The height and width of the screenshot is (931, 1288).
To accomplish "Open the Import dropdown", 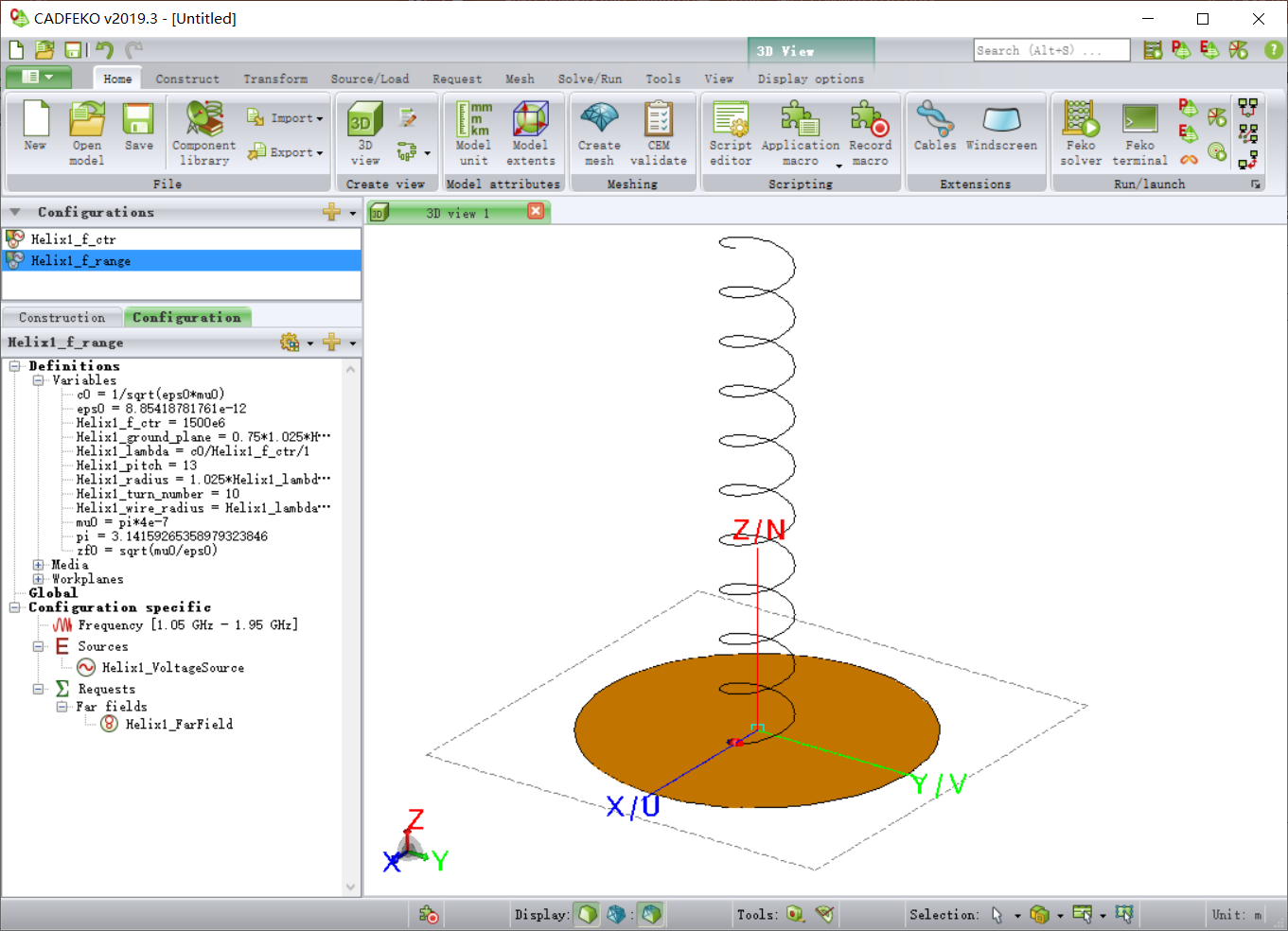I will tap(285, 118).
